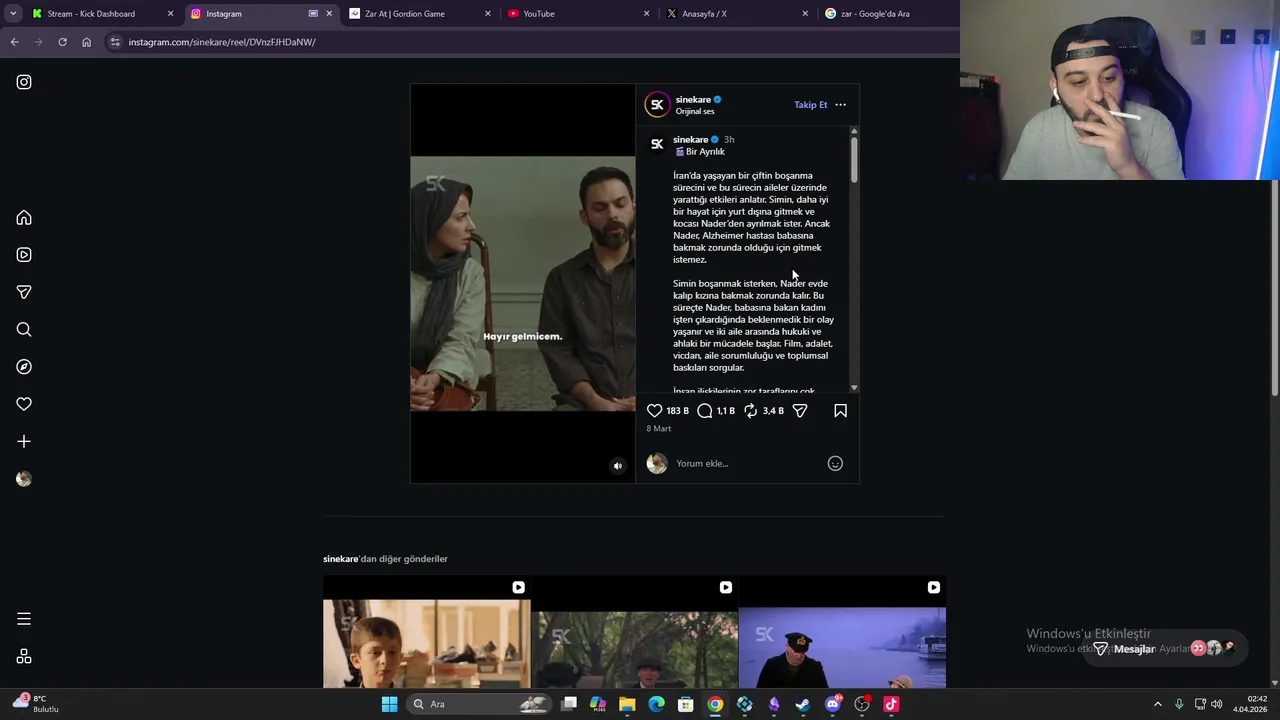Open the three-dot options menu of the post

[840, 105]
